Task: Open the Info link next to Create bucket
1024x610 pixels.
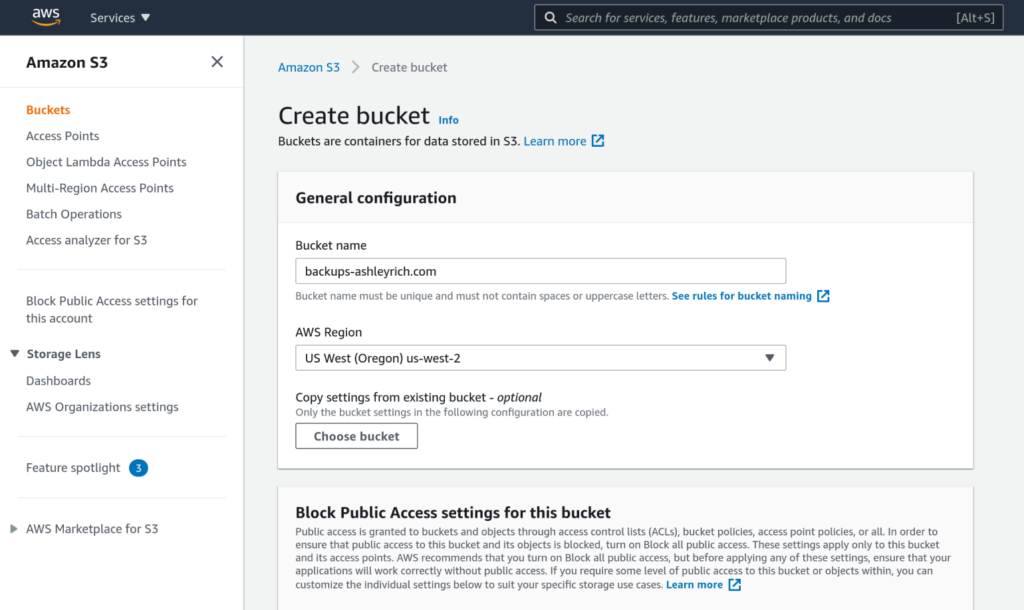Action: pyautogui.click(x=448, y=120)
